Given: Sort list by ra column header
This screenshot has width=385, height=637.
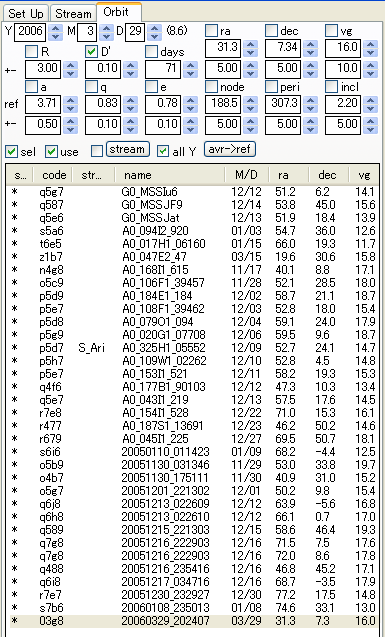Looking at the screenshot, I should (x=288, y=175).
